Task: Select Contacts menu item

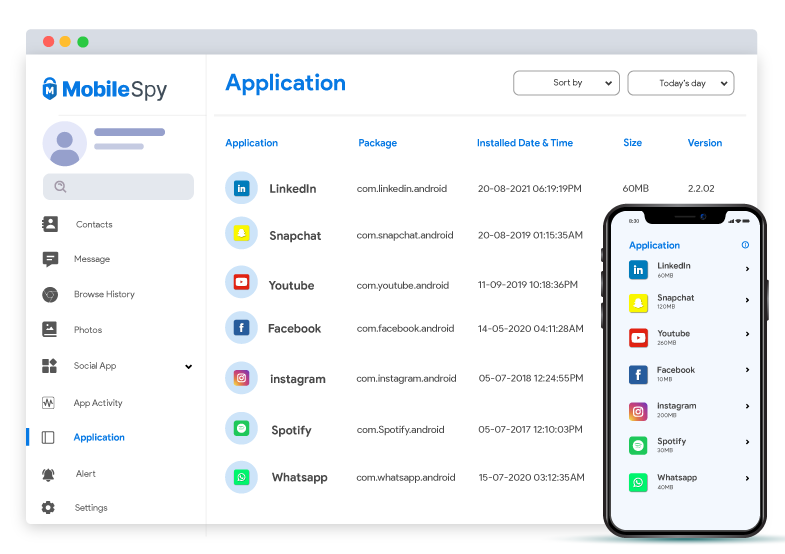Action: click(x=94, y=225)
